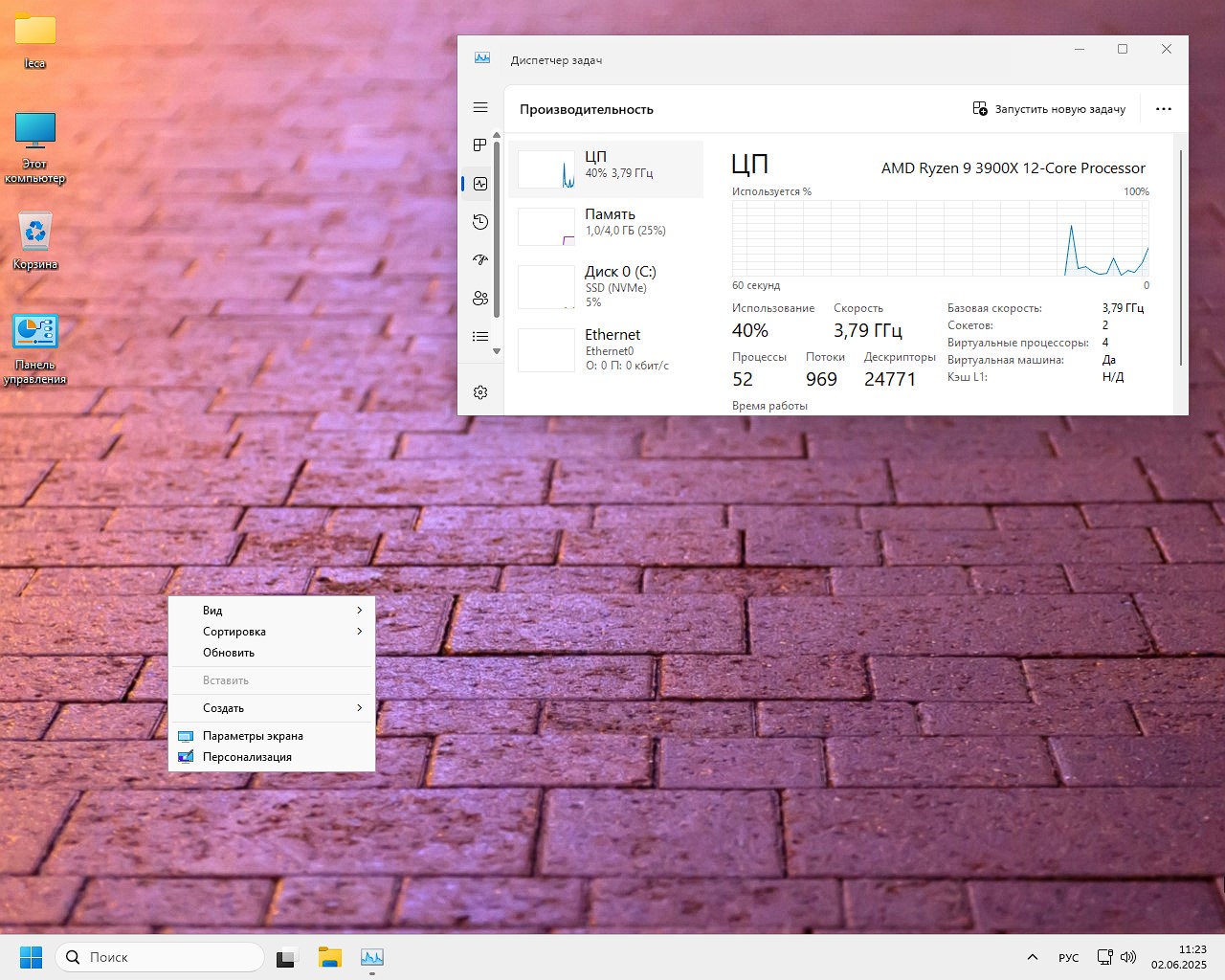The width and height of the screenshot is (1225, 980).
Task: Select Параметры экрана in context menu
Action: (x=253, y=736)
